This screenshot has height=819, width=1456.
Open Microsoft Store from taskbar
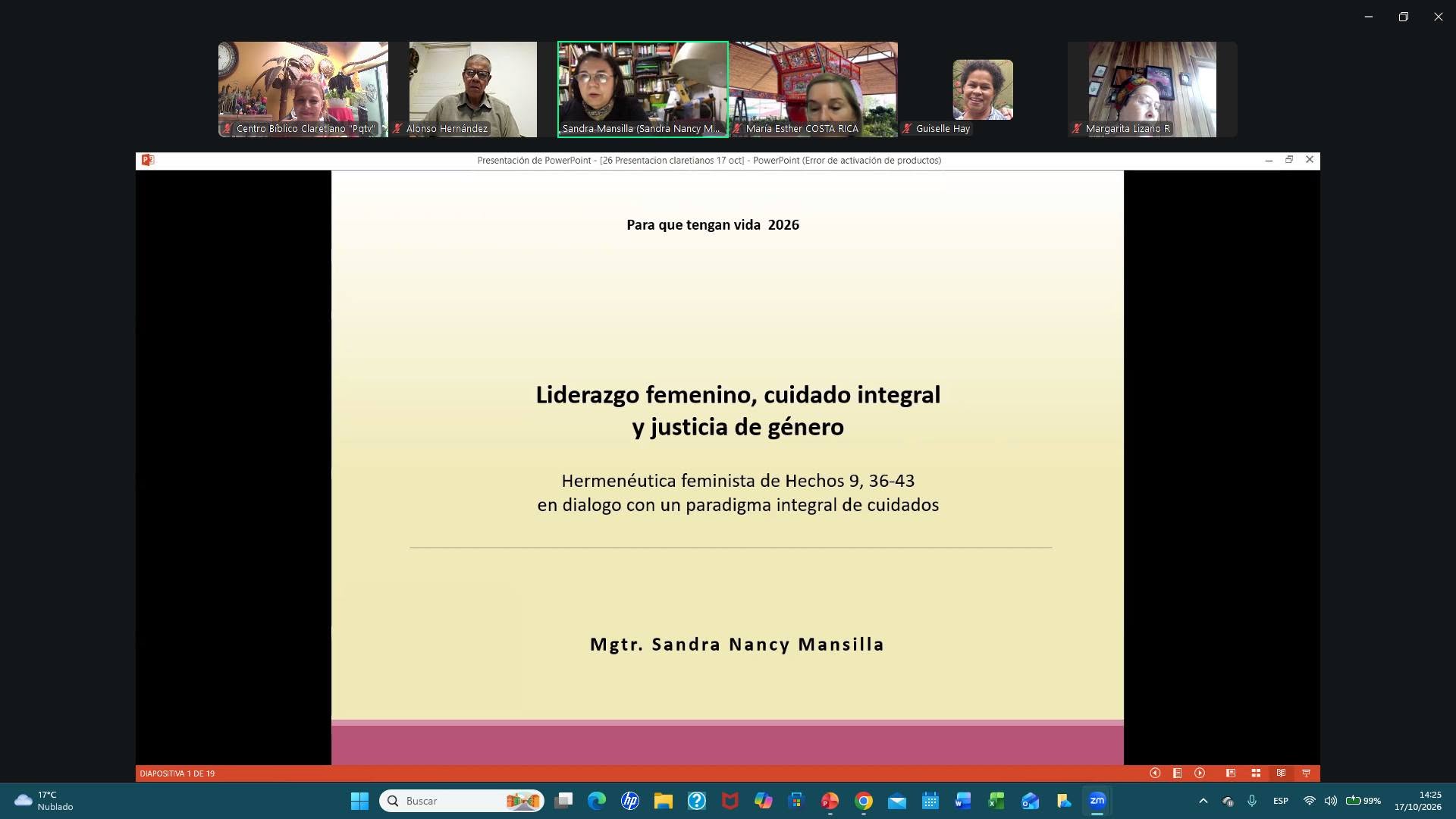[x=796, y=801]
